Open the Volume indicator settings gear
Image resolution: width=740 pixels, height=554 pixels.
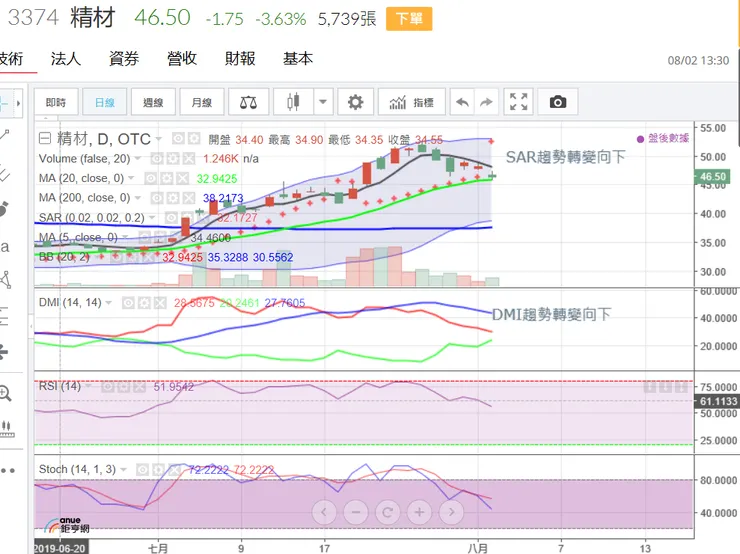[x=173, y=159]
